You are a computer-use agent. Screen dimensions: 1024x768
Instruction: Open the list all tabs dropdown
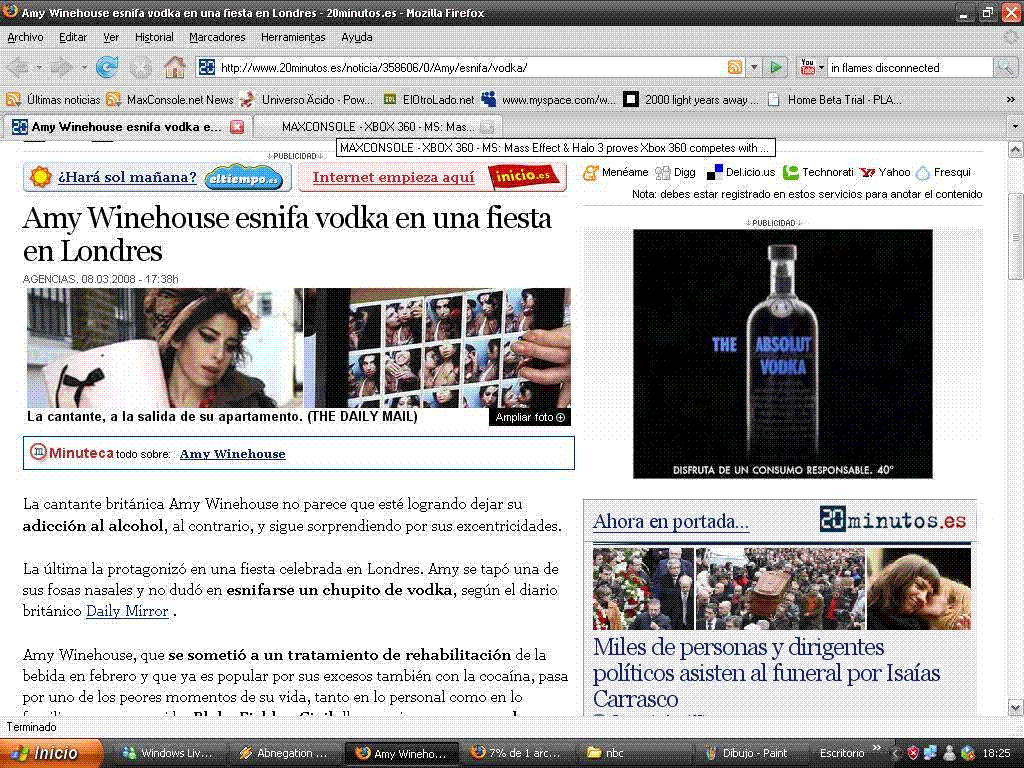pyautogui.click(x=1015, y=127)
